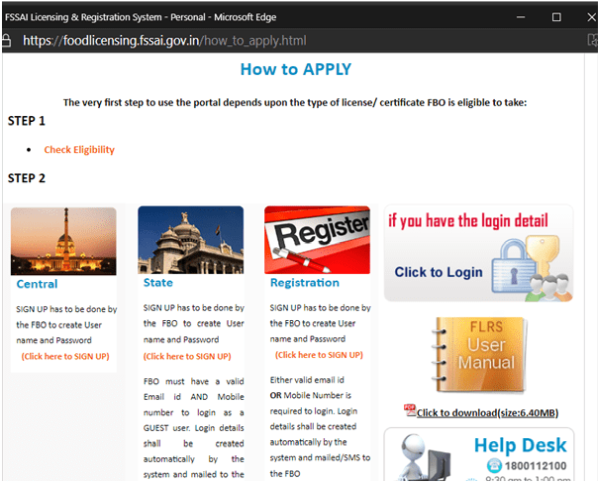
Task: Click the URL address field
Action: pos(250,41)
